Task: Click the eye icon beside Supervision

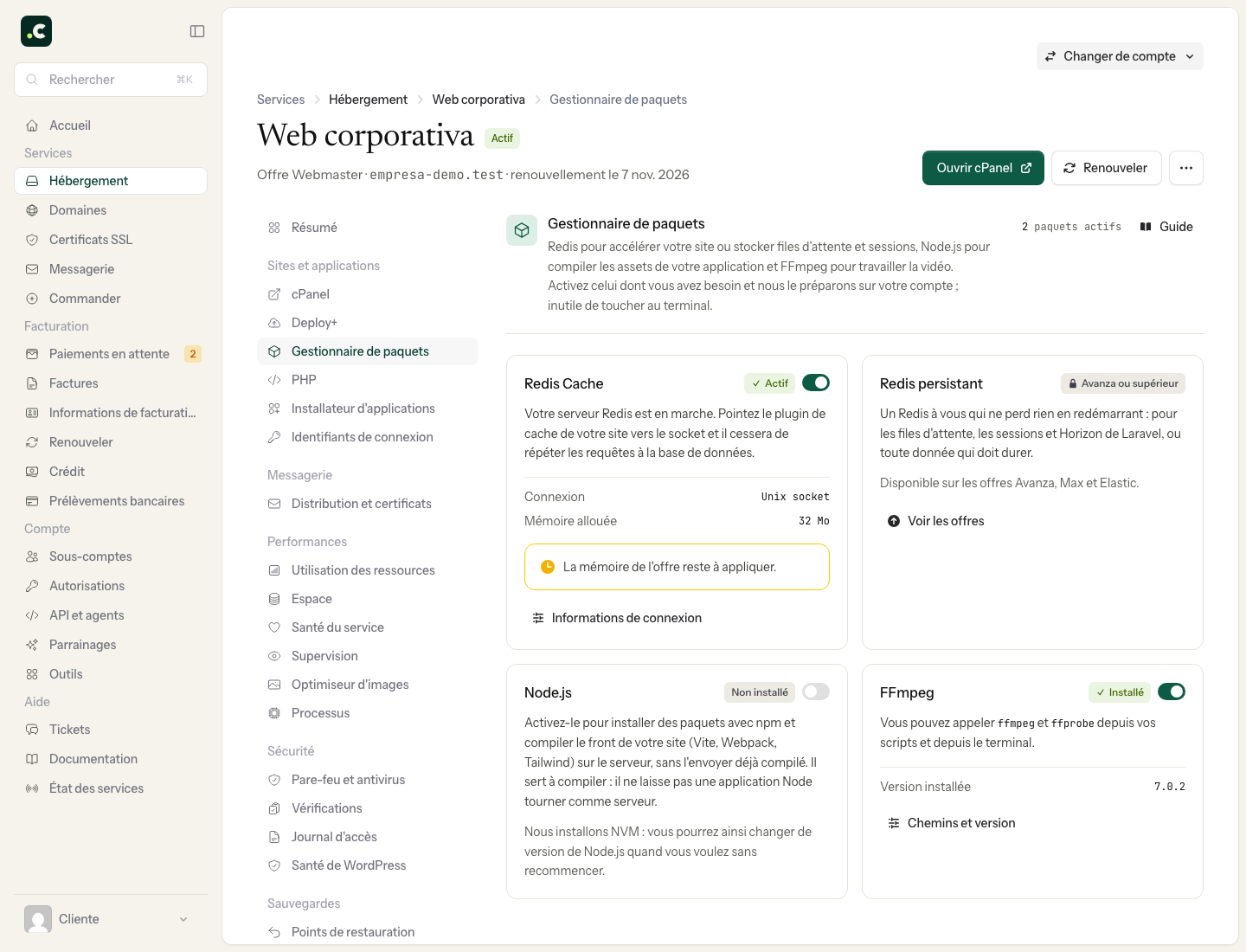Action: [274, 656]
